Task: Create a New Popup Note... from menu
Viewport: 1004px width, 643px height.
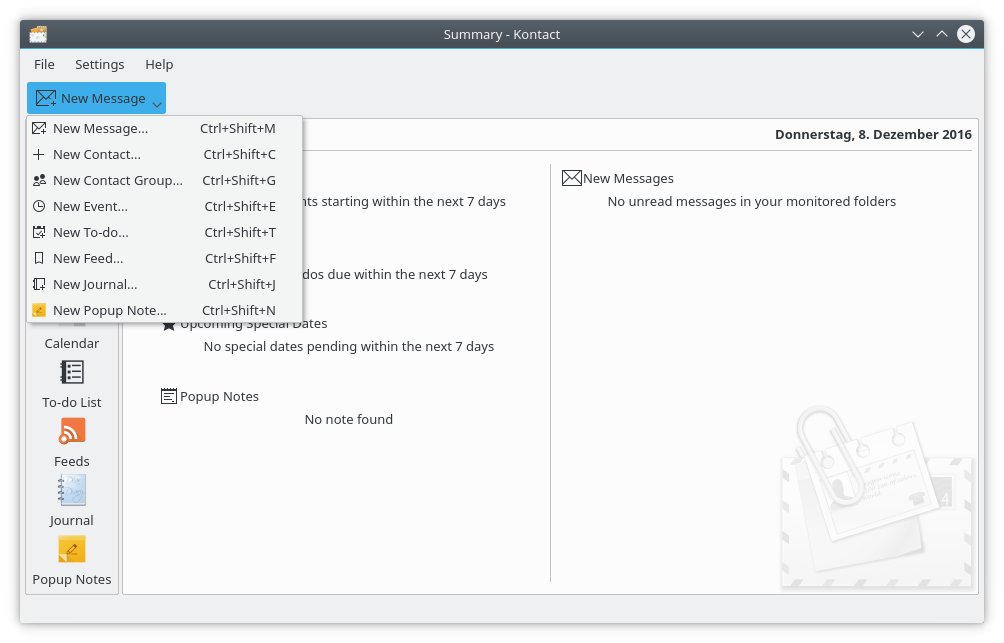Action: [109, 310]
